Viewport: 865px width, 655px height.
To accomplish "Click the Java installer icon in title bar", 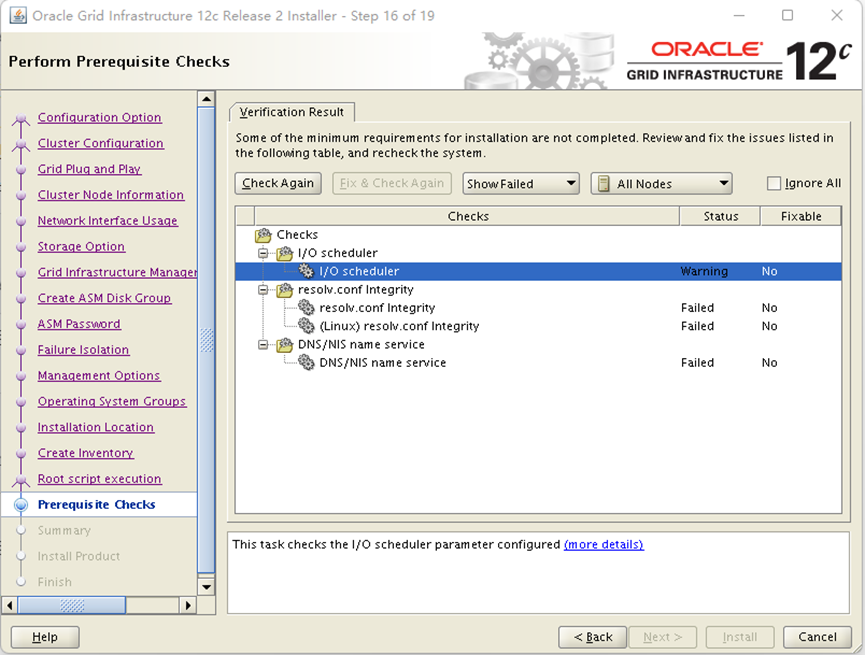I will [x=18, y=15].
